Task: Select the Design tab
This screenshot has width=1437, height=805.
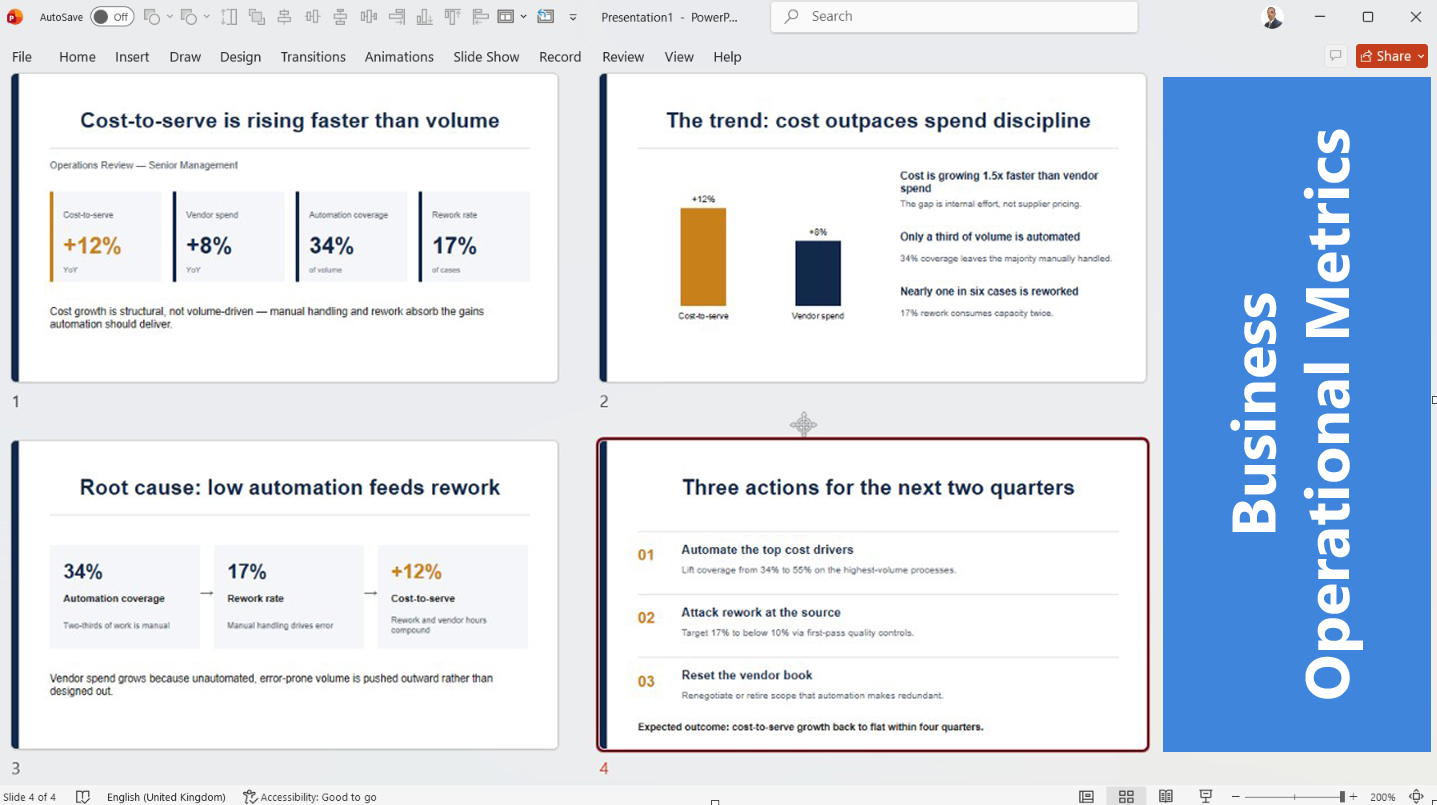Action: (x=240, y=57)
